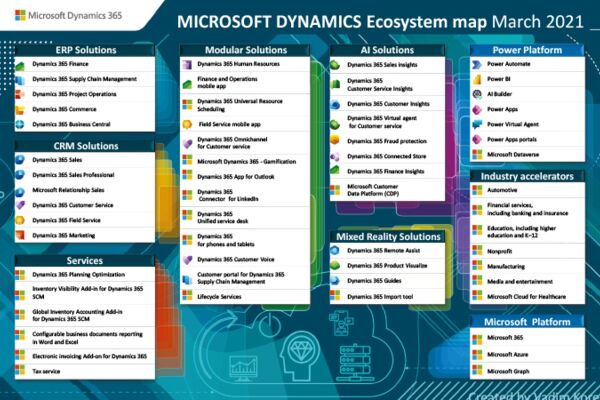Click the Dynamics 365 Marketing icon

[x=20, y=235]
